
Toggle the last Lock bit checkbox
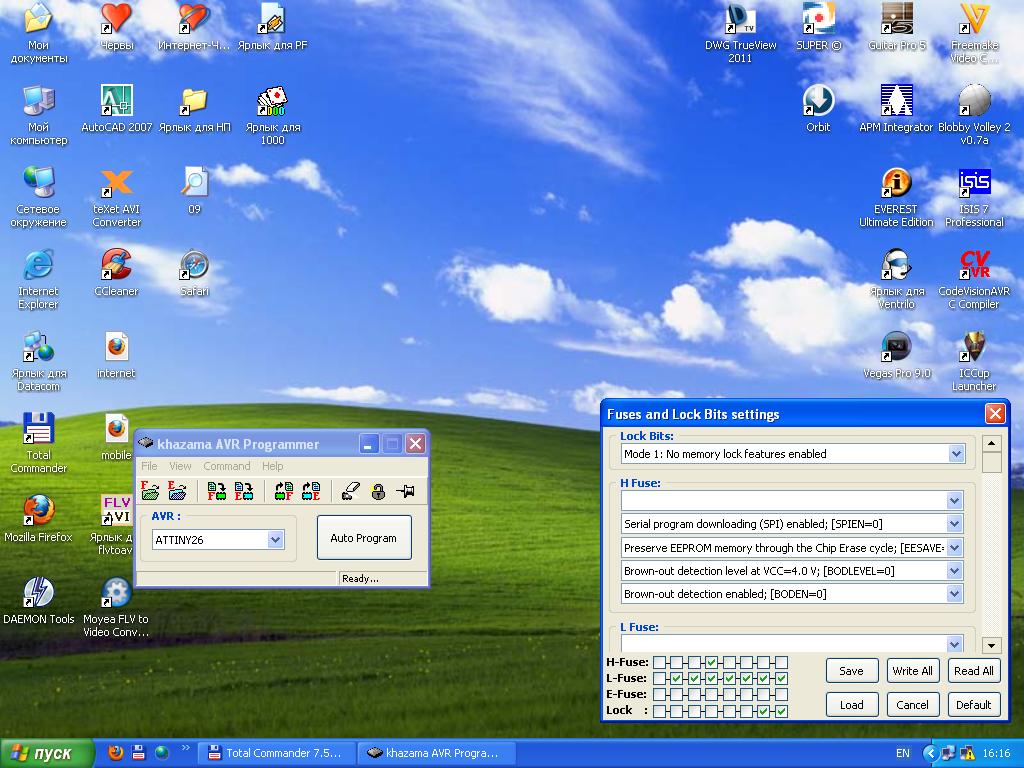click(781, 711)
